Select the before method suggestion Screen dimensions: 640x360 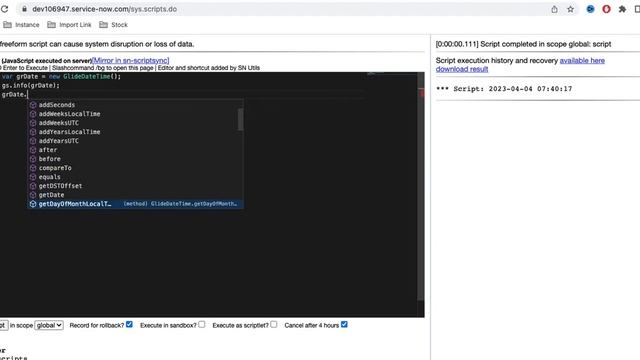point(136,159)
